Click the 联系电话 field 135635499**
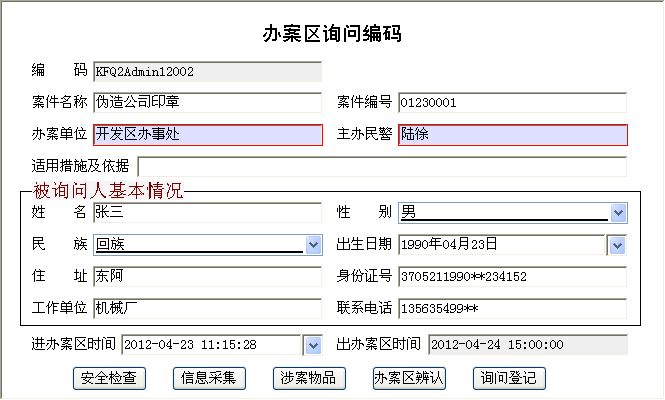The image size is (665, 400). point(512,308)
